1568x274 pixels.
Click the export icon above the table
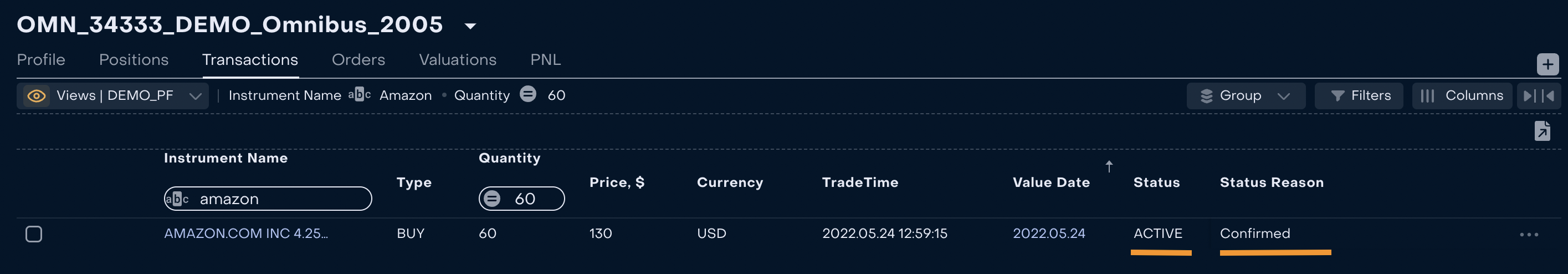click(1542, 131)
